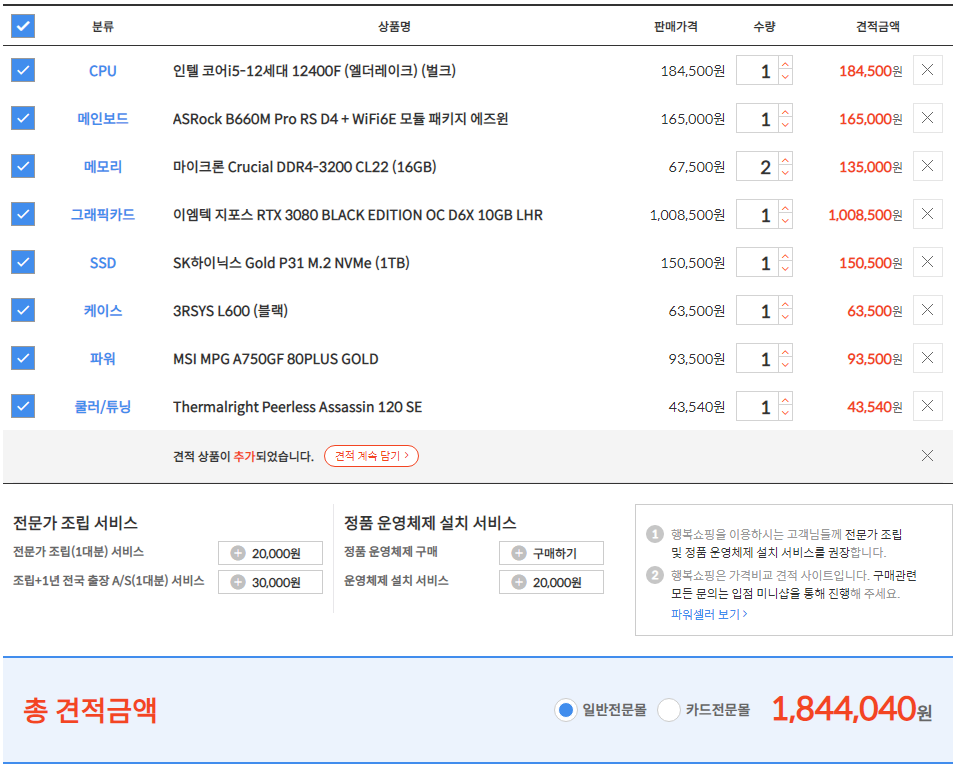Open the 그래픽카드 category link
Screen dimensions: 959x772
(x=103, y=215)
